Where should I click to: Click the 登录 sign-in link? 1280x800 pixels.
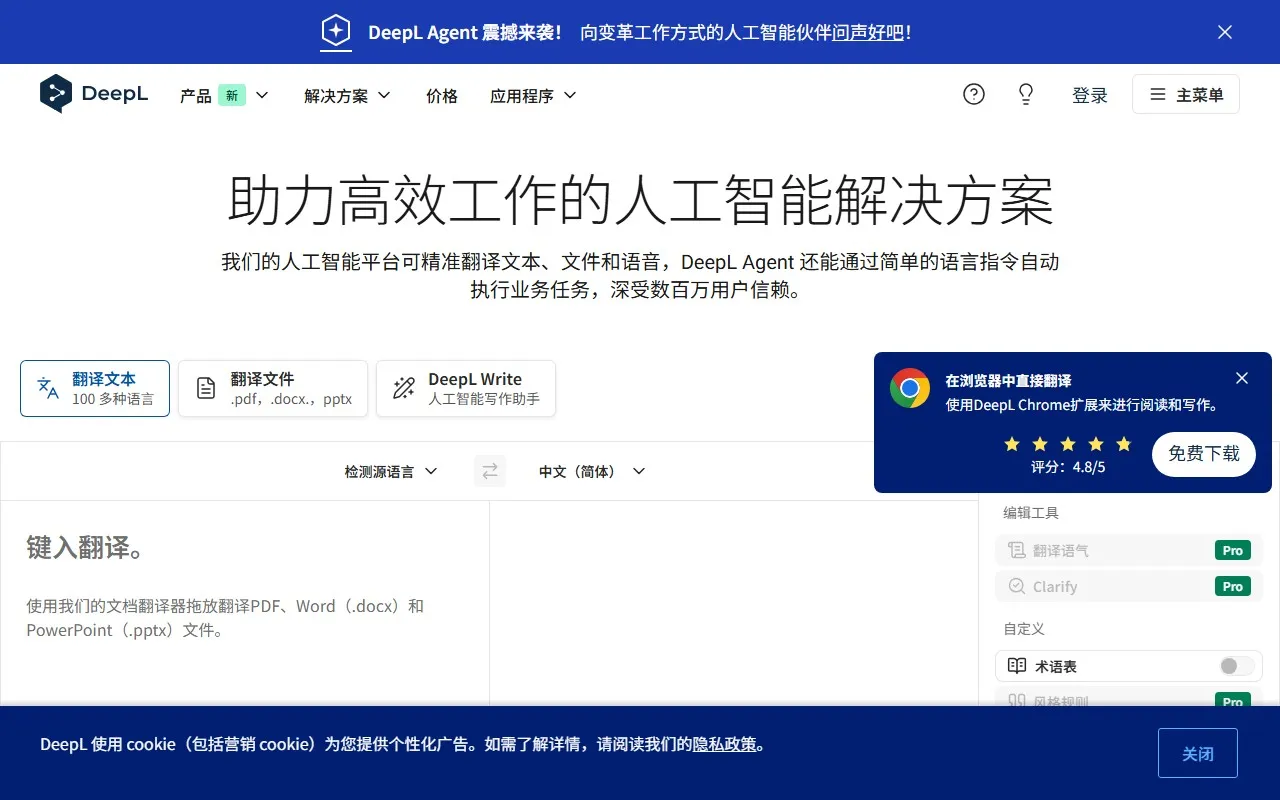(1090, 95)
